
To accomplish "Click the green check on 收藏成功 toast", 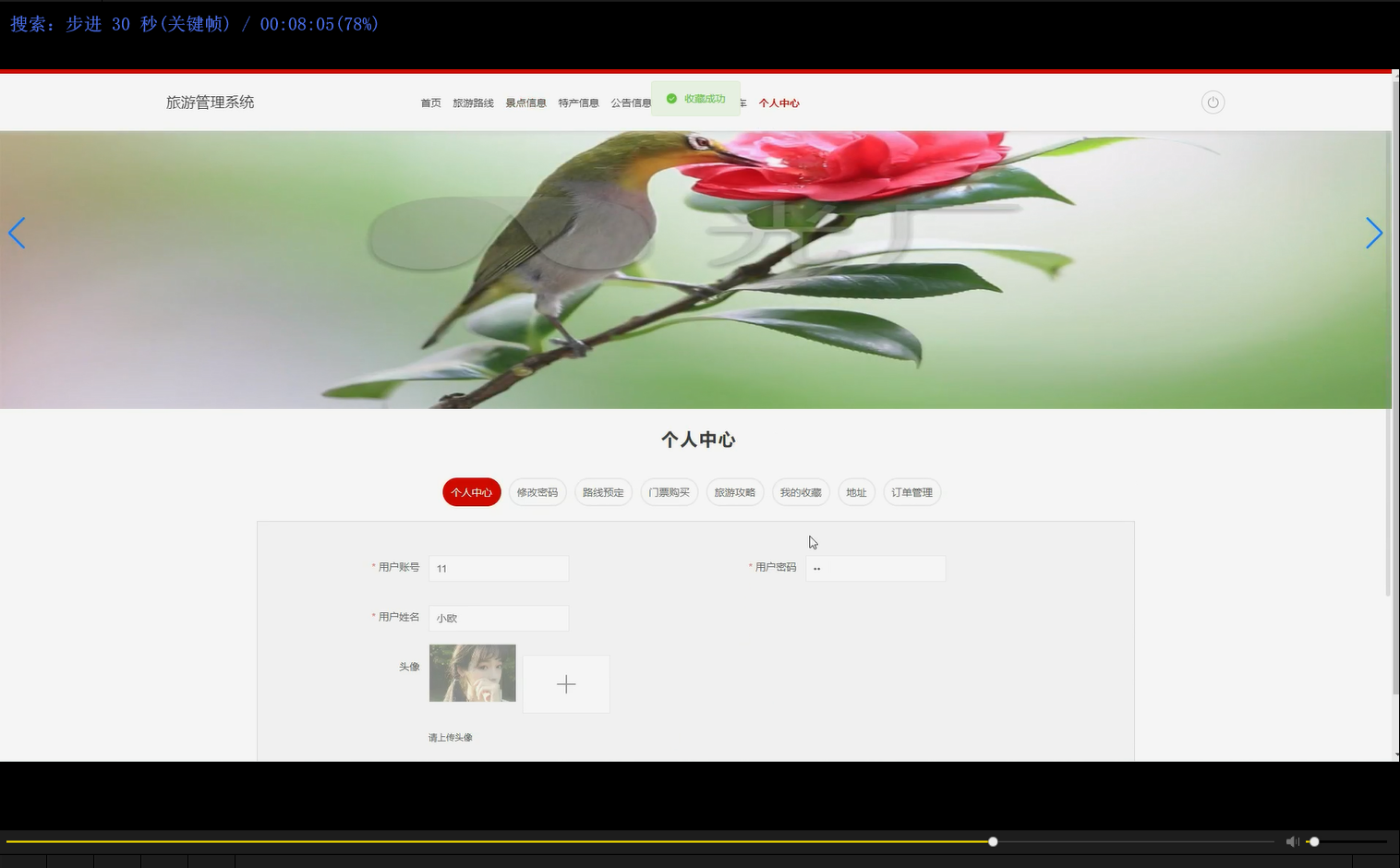I will [x=670, y=98].
